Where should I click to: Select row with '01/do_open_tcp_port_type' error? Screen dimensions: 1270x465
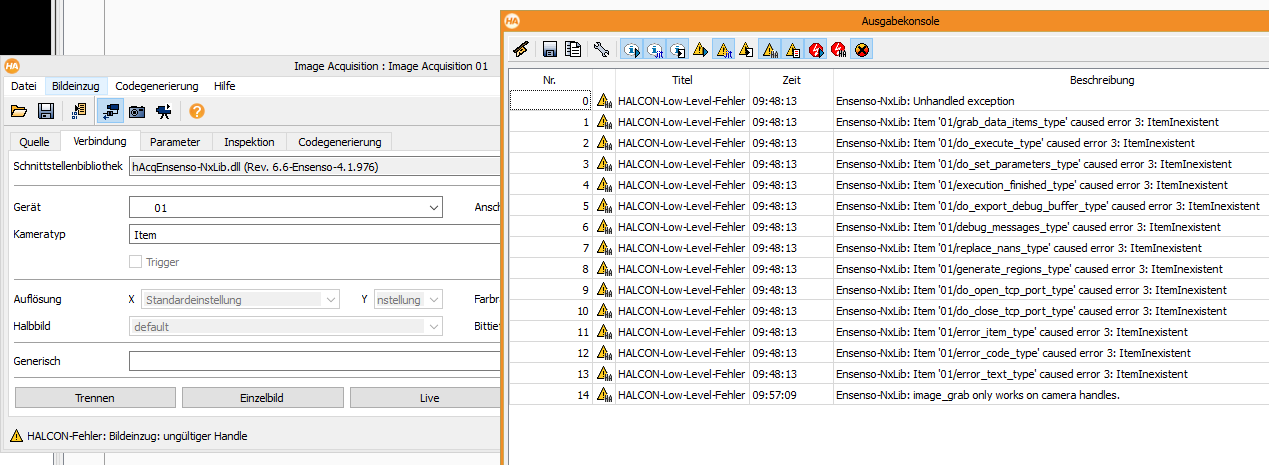click(x=888, y=290)
